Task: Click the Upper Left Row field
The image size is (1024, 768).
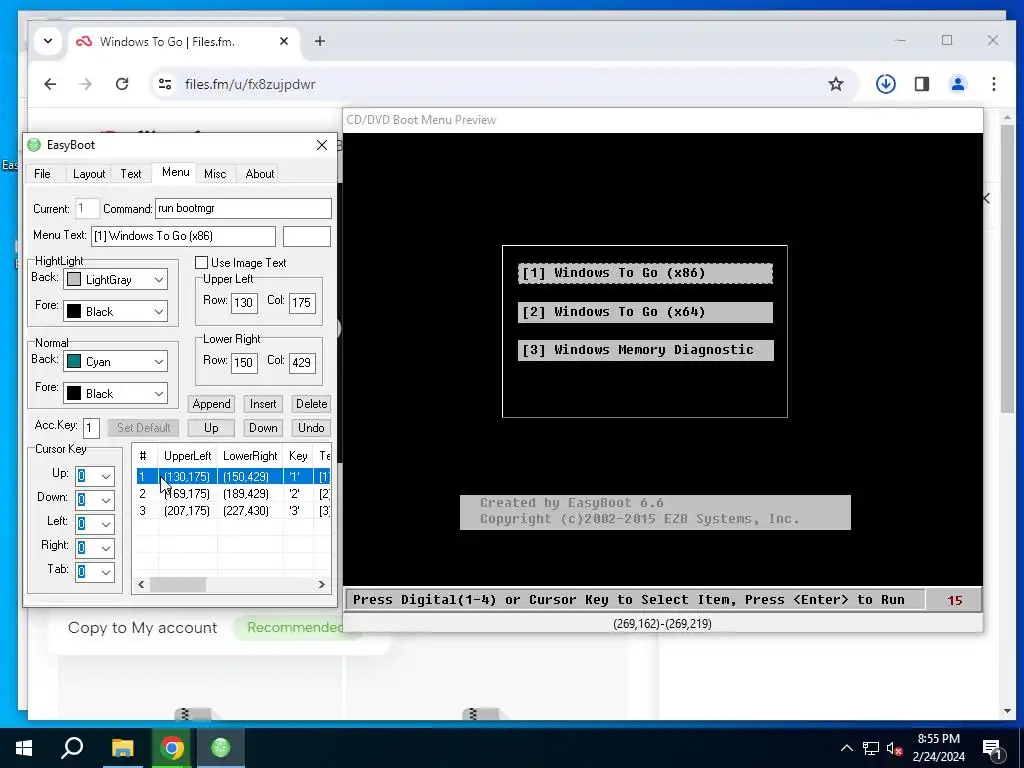Action: pyautogui.click(x=244, y=302)
